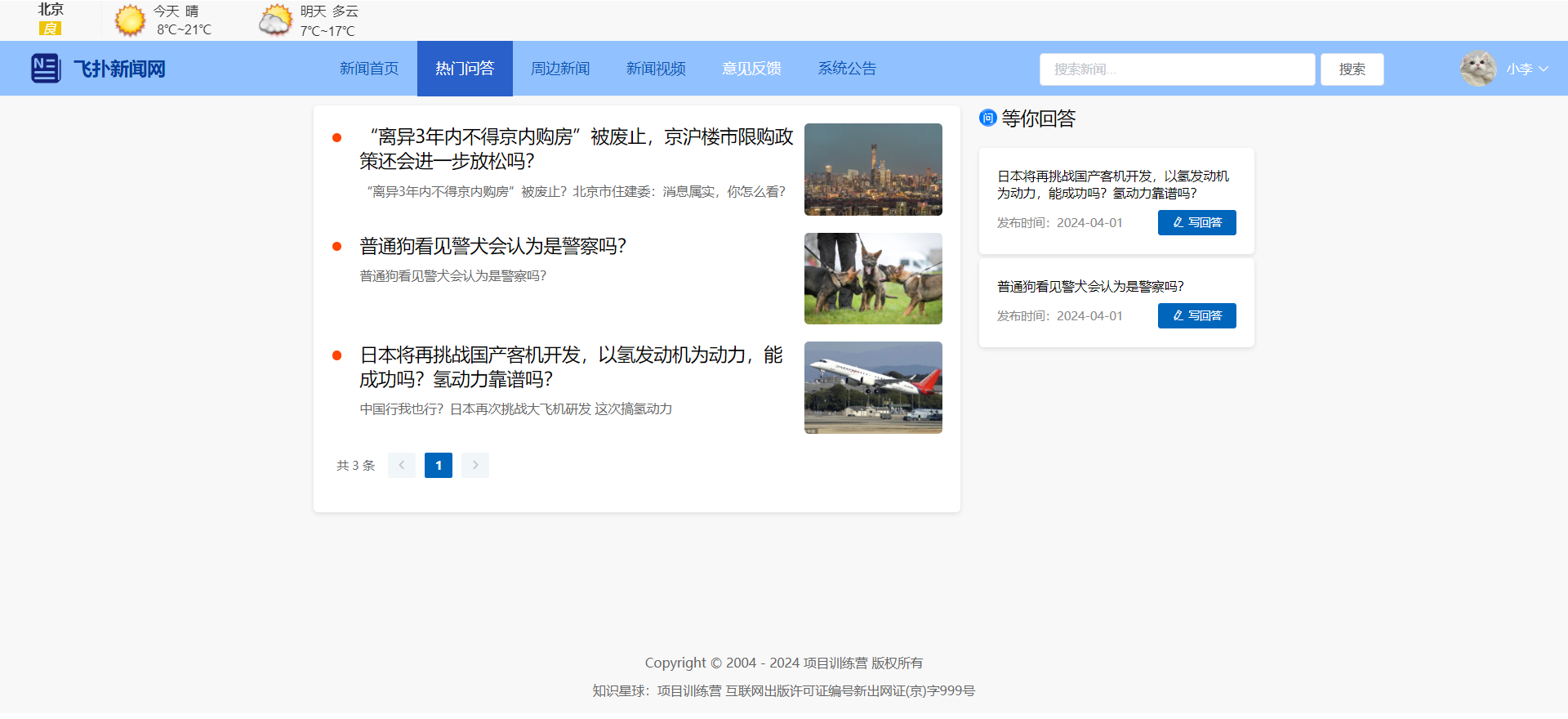Go to the next page arrow
The image size is (1568, 719).
click(x=475, y=465)
